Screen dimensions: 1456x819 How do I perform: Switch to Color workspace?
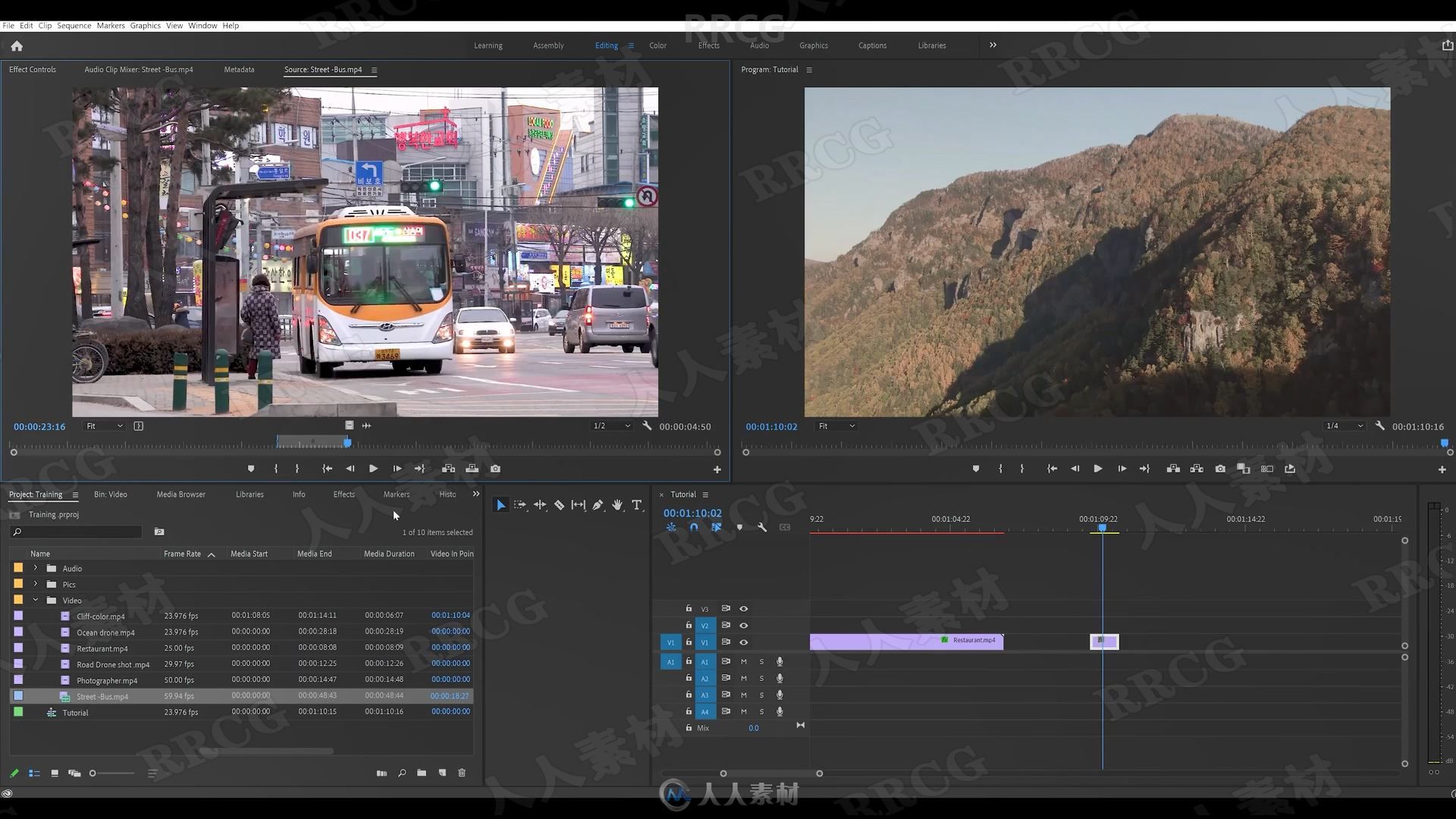[x=657, y=45]
